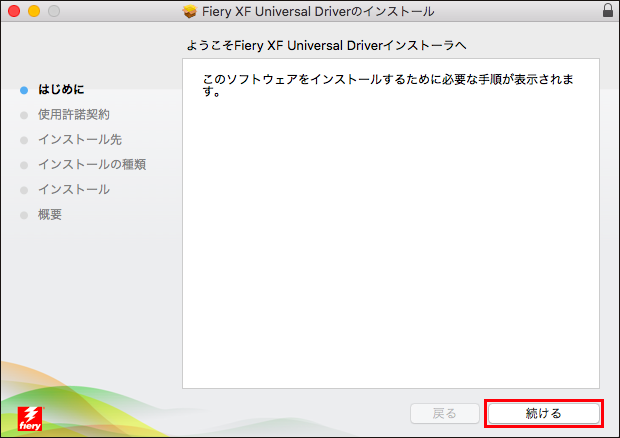This screenshot has height=438, width=620.
Task: Click the Fiery logo in the bottom-left corner
Action: pos(30,419)
